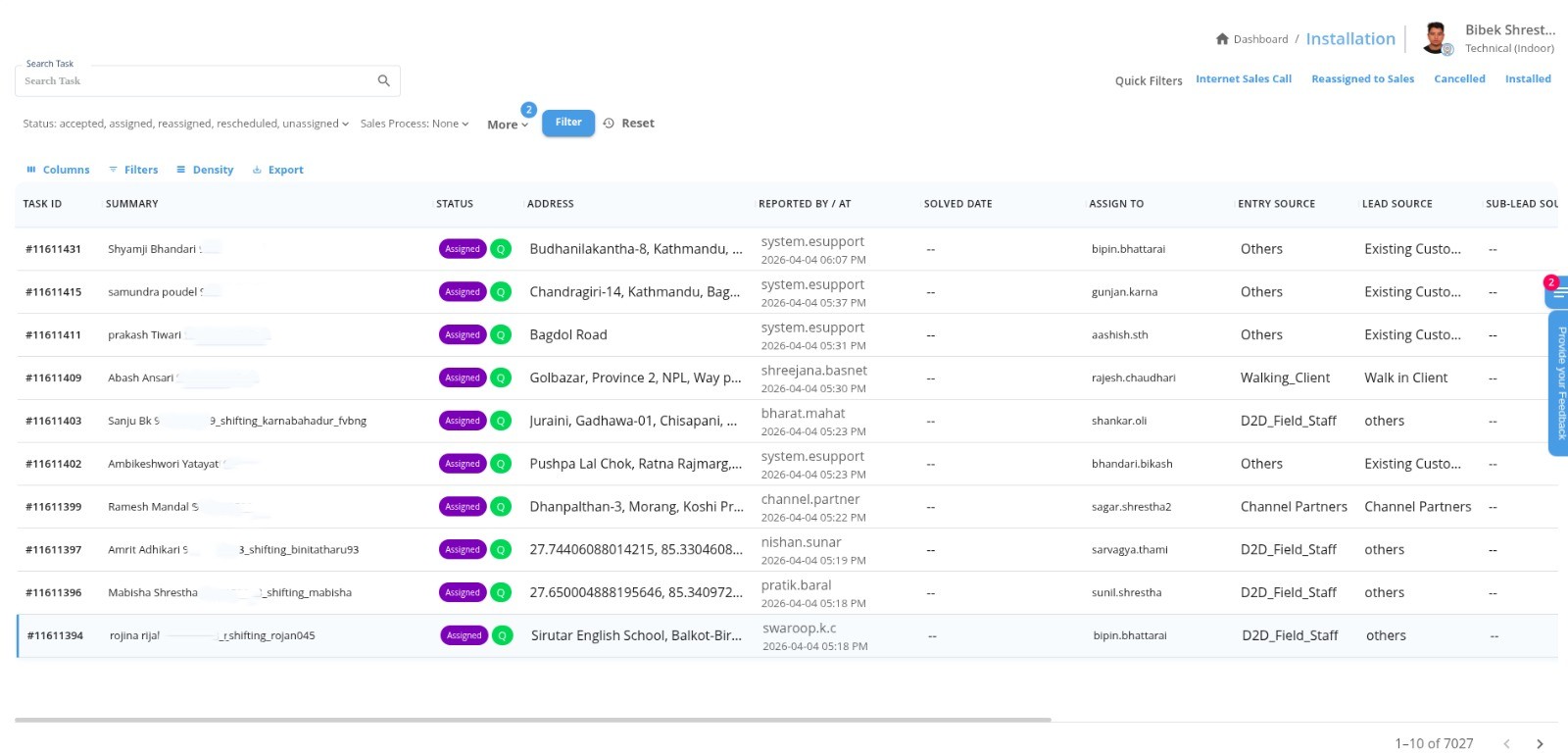Expand the Status filter dropdown
The width and height of the screenshot is (1568, 755).
point(185,124)
